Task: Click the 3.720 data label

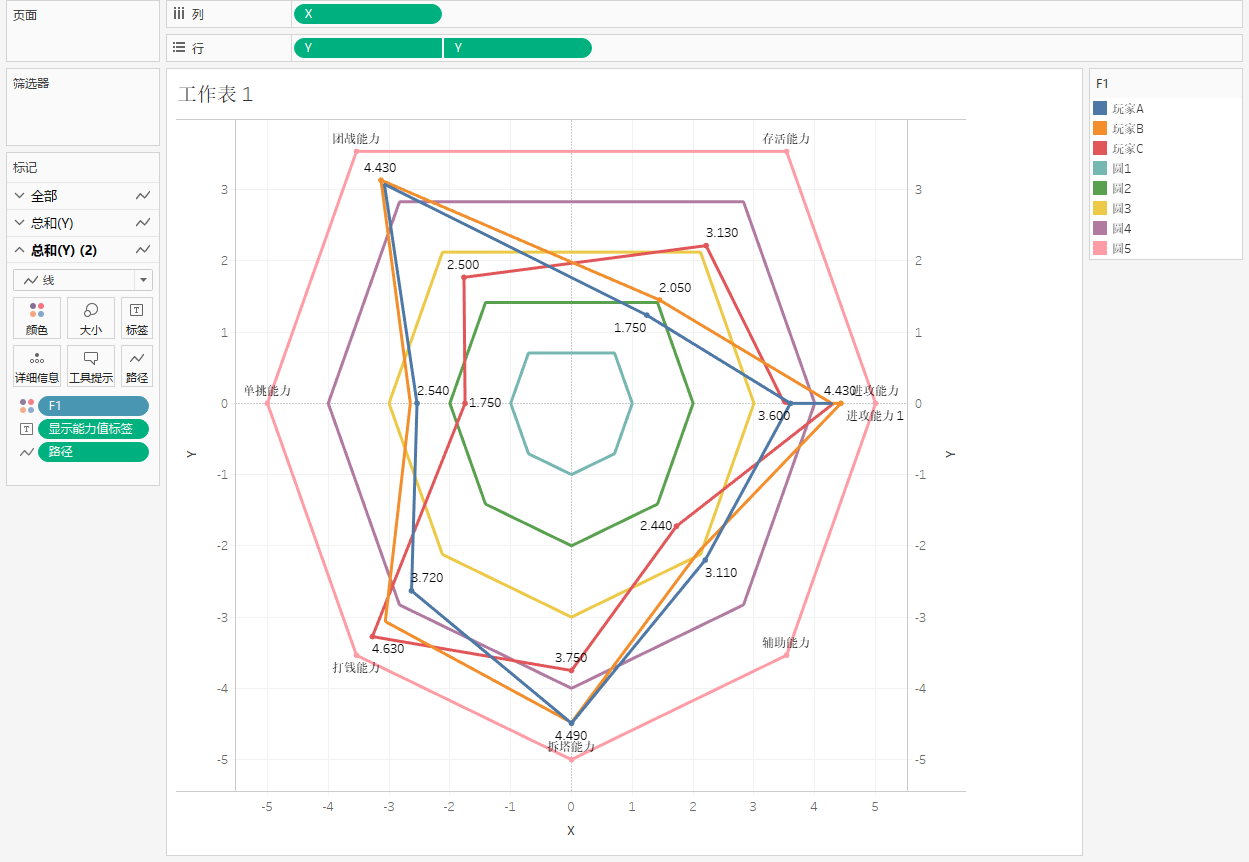Action: coord(427,578)
